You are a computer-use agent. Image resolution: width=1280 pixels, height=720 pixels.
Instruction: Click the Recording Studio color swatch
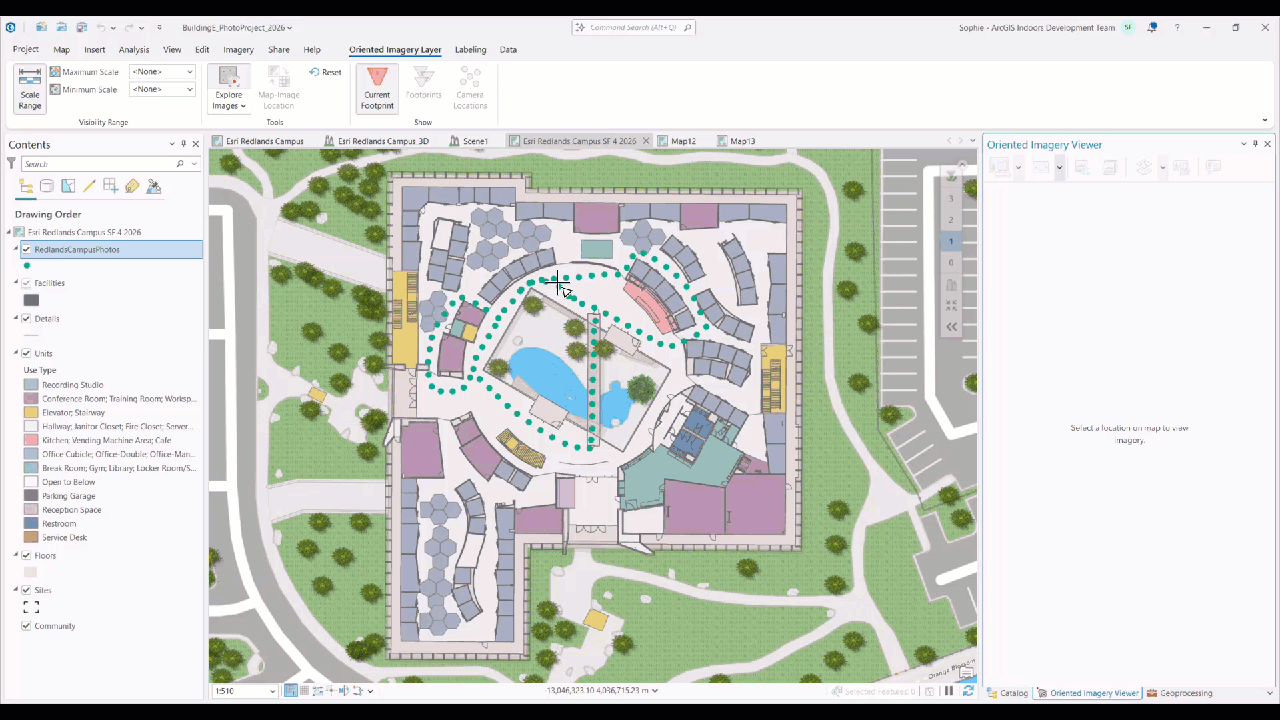[31, 385]
